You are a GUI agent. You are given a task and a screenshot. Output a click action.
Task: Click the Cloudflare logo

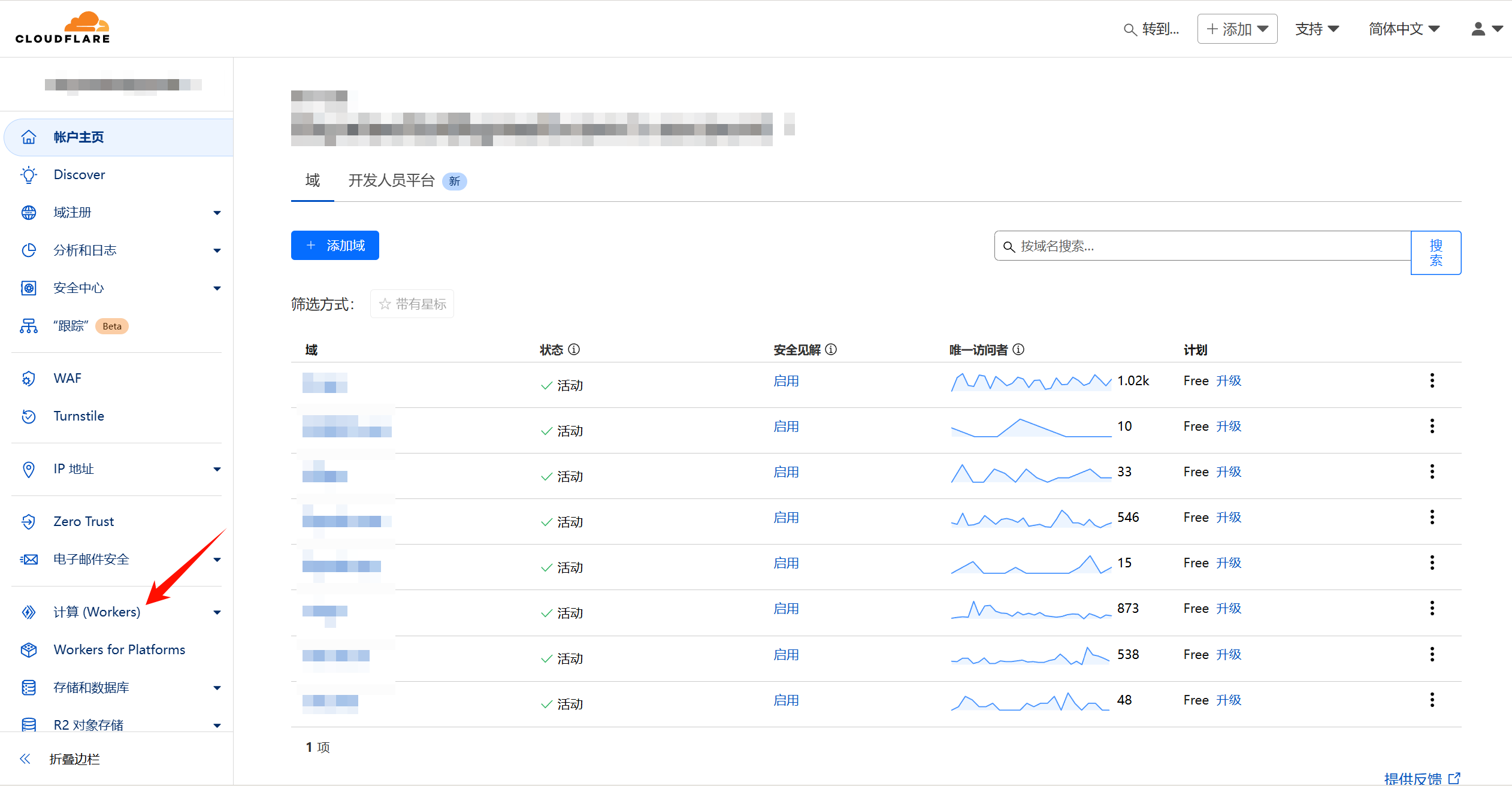pyautogui.click(x=63, y=28)
